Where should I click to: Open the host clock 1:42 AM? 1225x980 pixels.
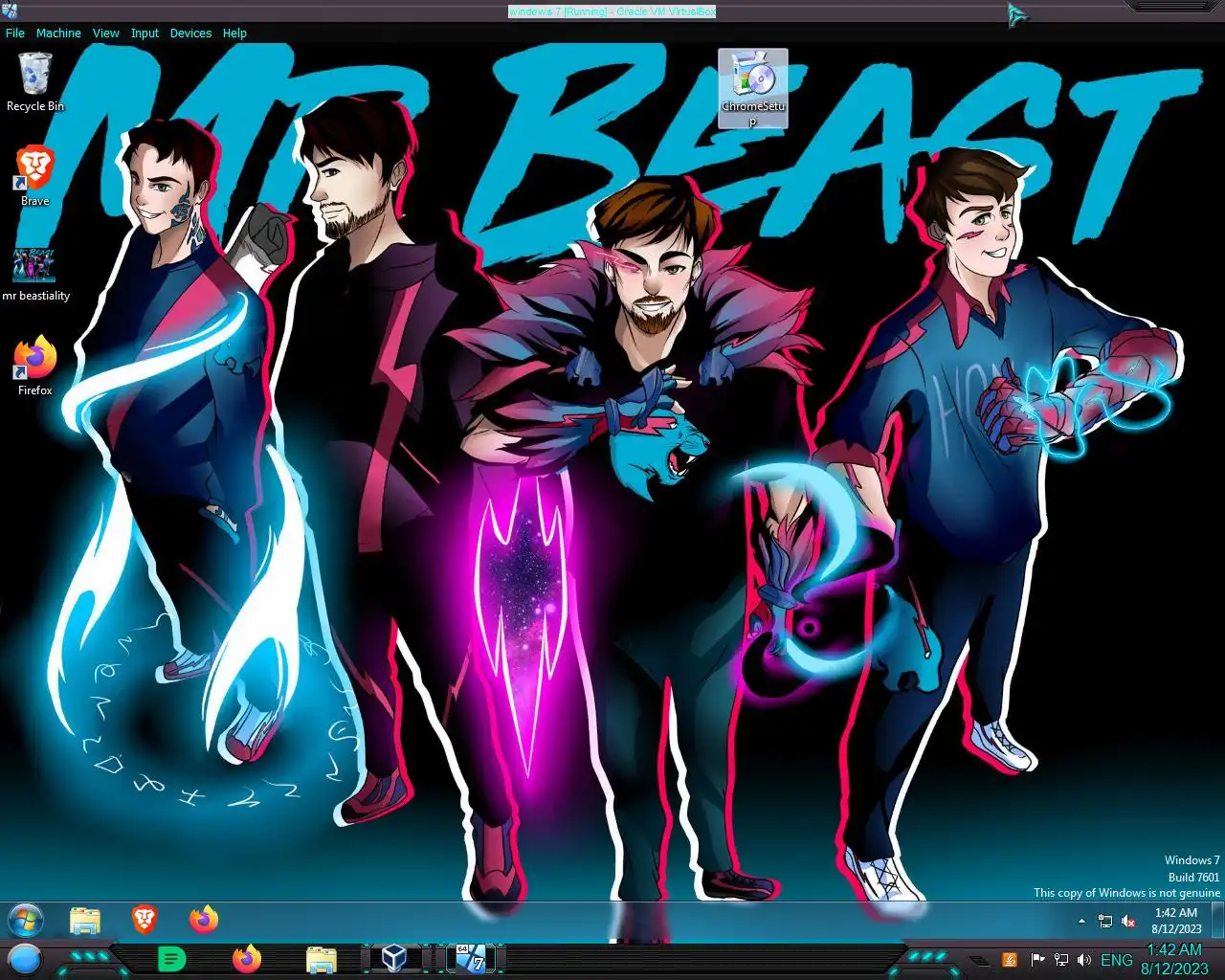click(x=1174, y=959)
